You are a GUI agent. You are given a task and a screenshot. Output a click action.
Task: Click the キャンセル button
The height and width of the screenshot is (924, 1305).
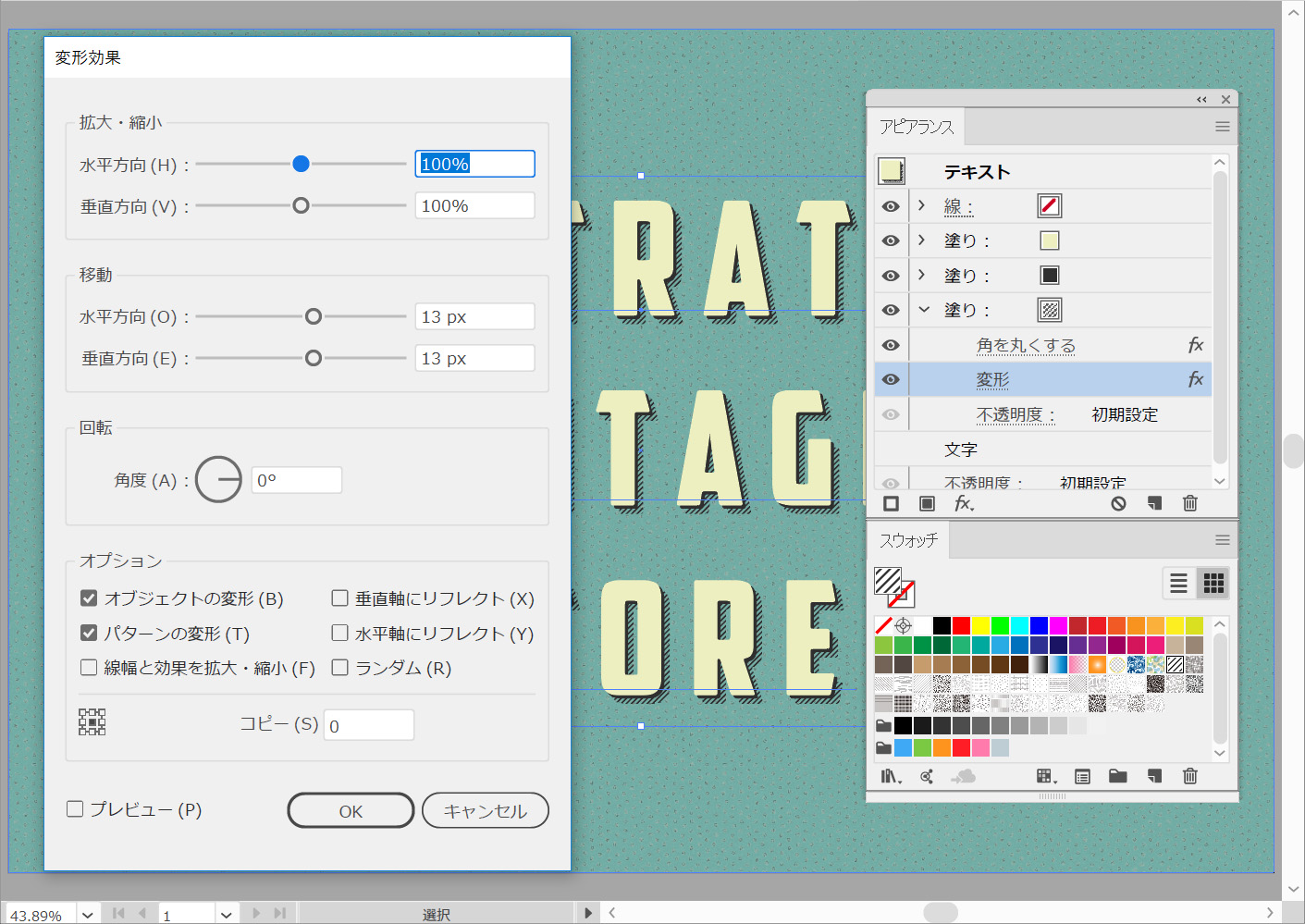(x=485, y=810)
